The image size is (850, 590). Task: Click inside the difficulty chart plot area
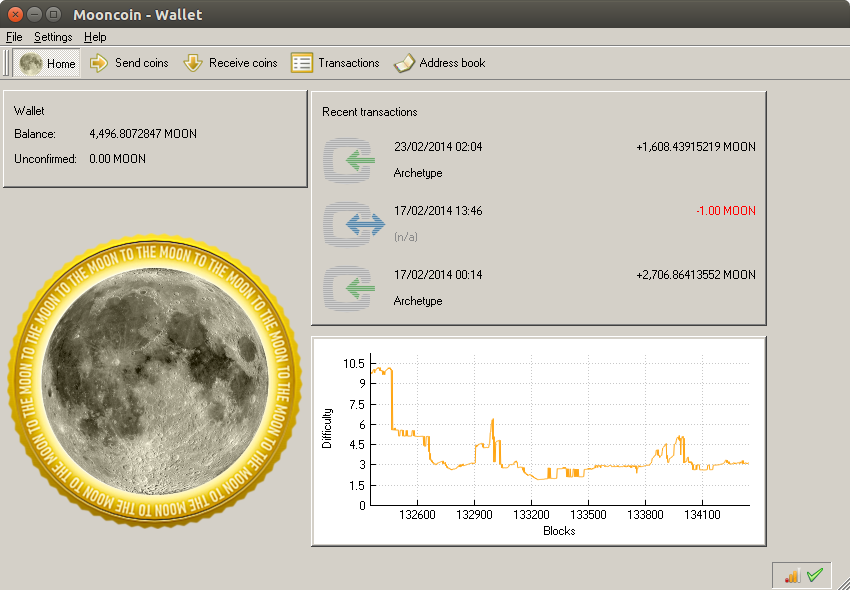tap(560, 430)
